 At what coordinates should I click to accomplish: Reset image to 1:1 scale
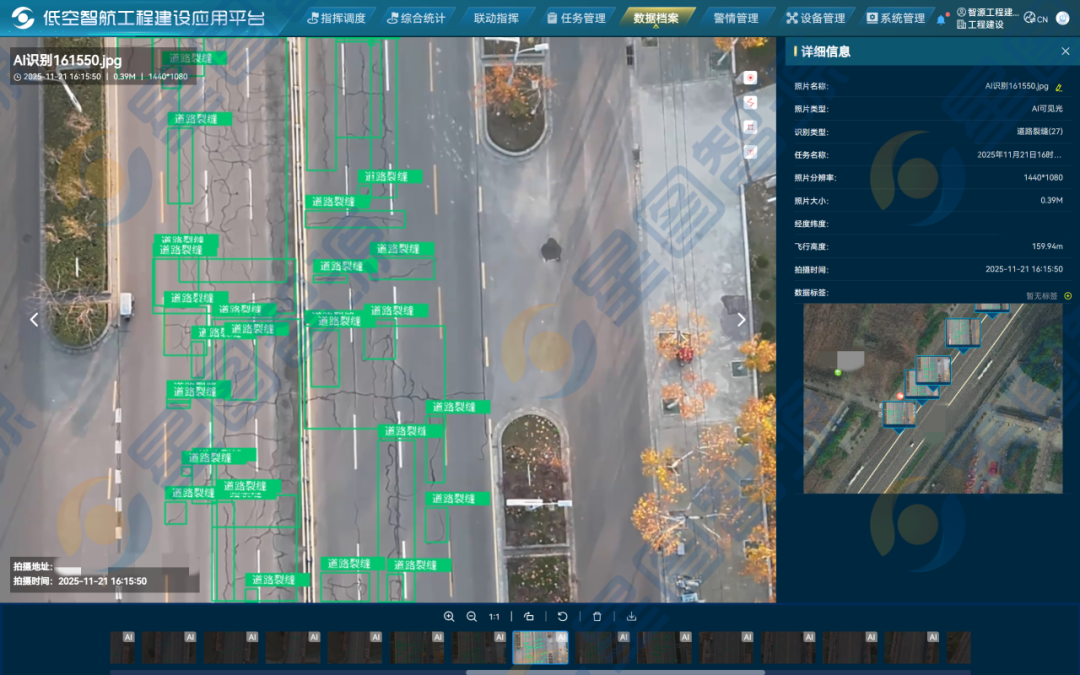click(495, 617)
